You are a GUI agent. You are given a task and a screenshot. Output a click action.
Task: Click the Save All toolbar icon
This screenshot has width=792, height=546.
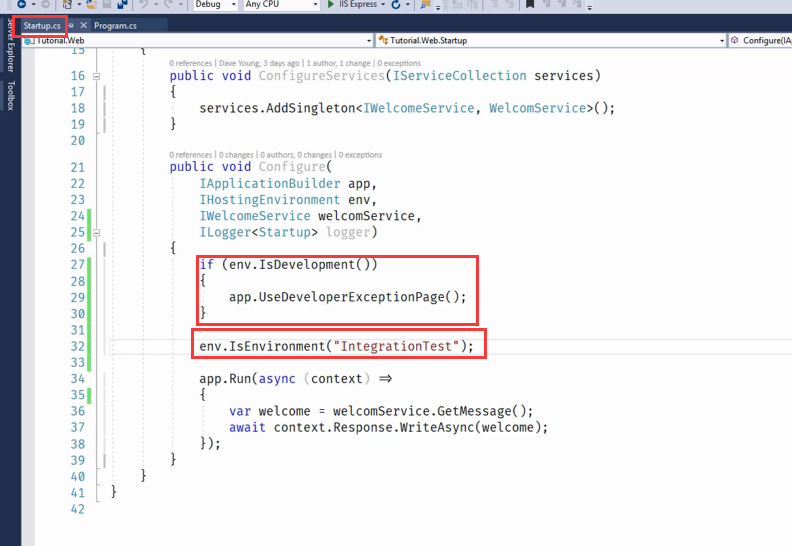point(120,5)
